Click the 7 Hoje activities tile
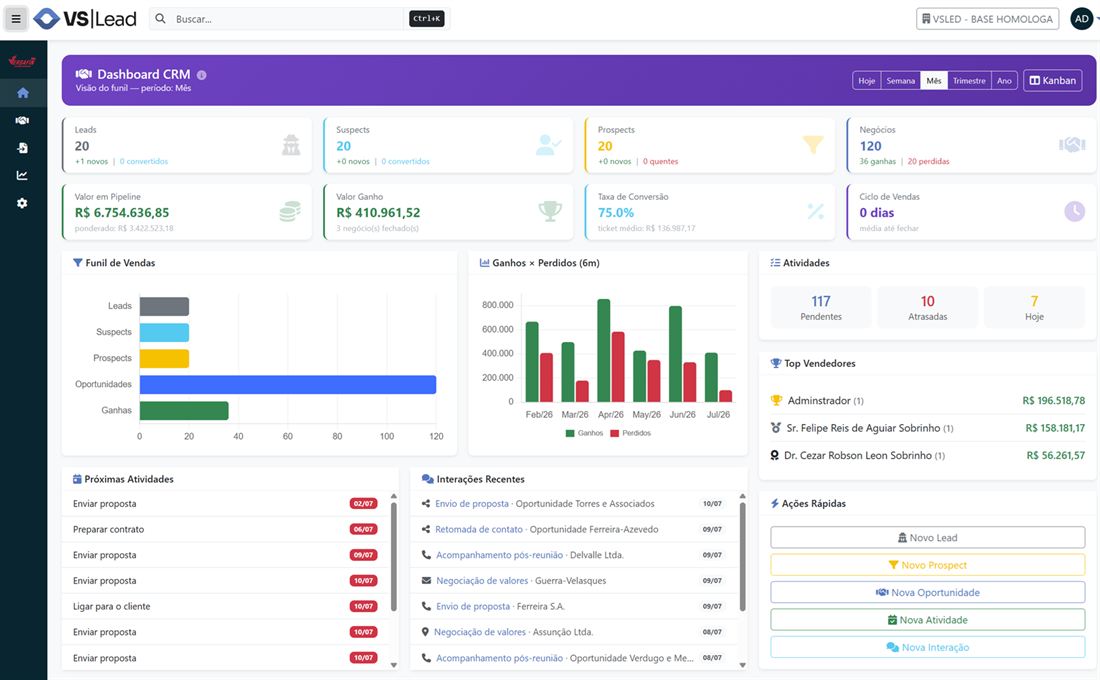 coord(1034,307)
